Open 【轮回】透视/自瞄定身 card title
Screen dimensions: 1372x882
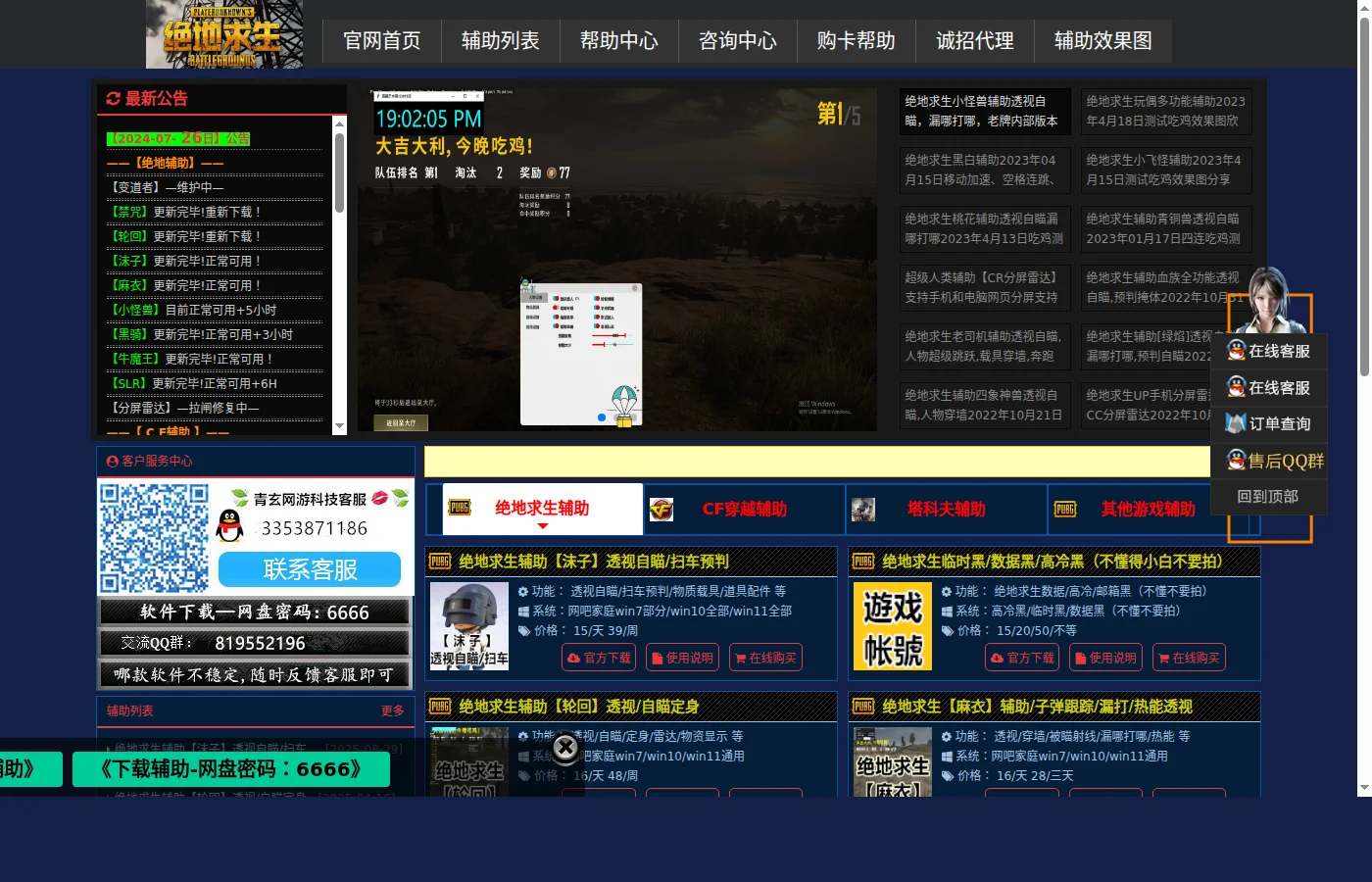click(579, 707)
